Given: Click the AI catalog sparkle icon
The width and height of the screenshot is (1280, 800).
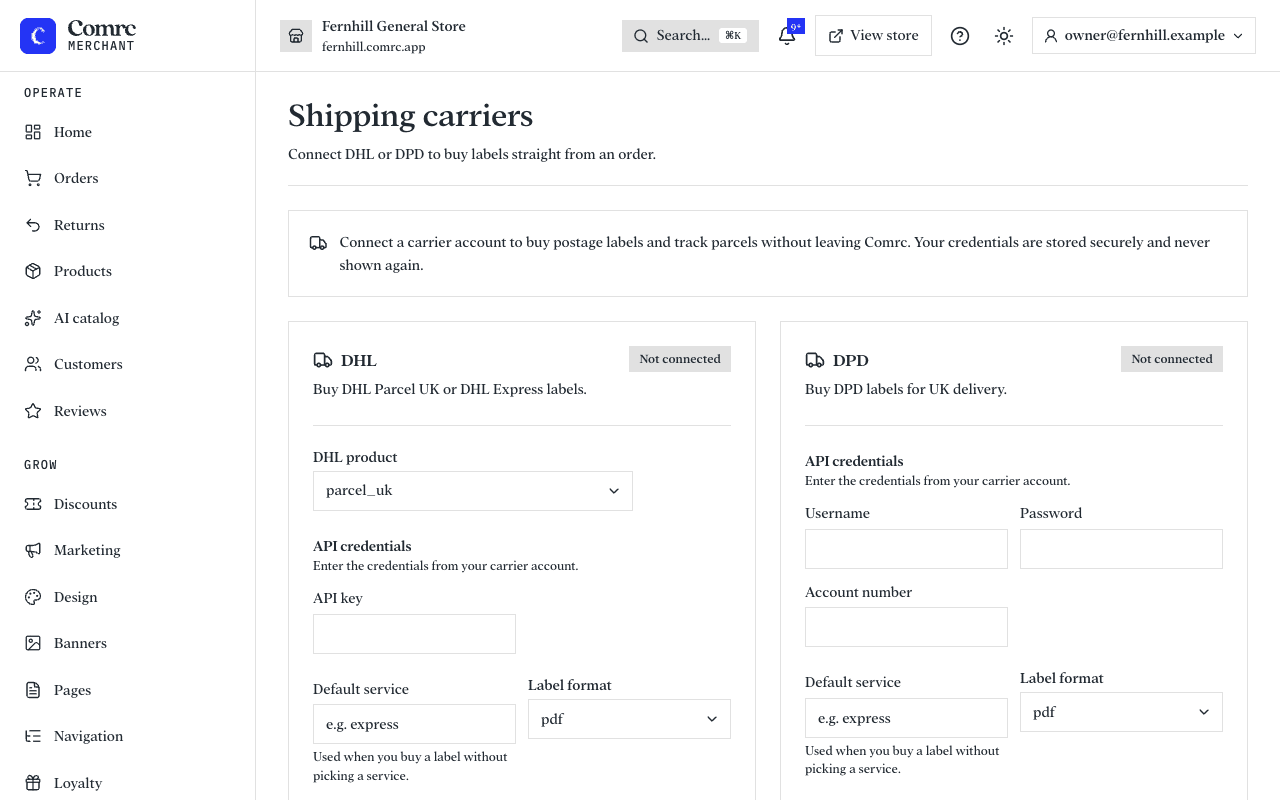Looking at the screenshot, I should tap(33, 318).
